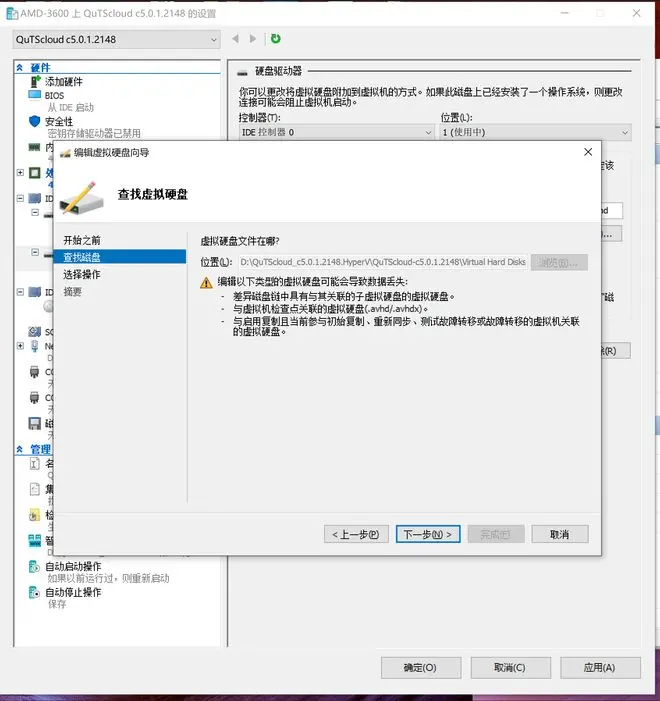Open the 位置 1 (使用中) dropdown
The width and height of the screenshot is (660, 701).
pos(535,132)
